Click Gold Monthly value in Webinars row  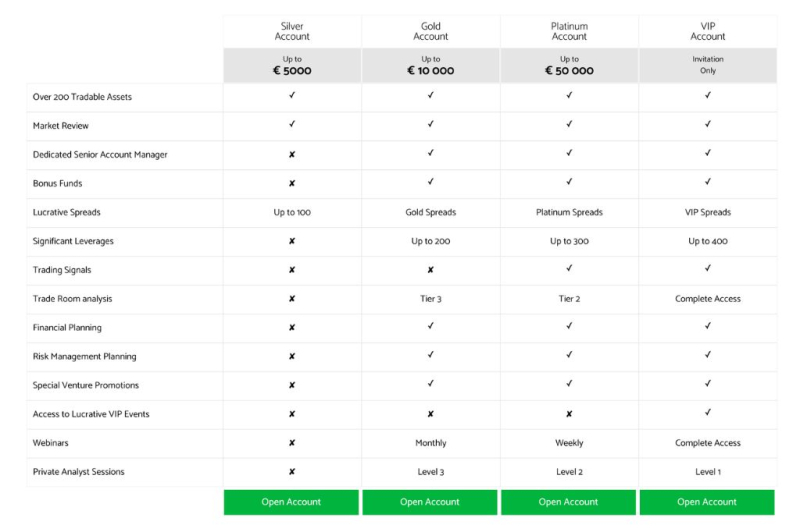coord(431,443)
